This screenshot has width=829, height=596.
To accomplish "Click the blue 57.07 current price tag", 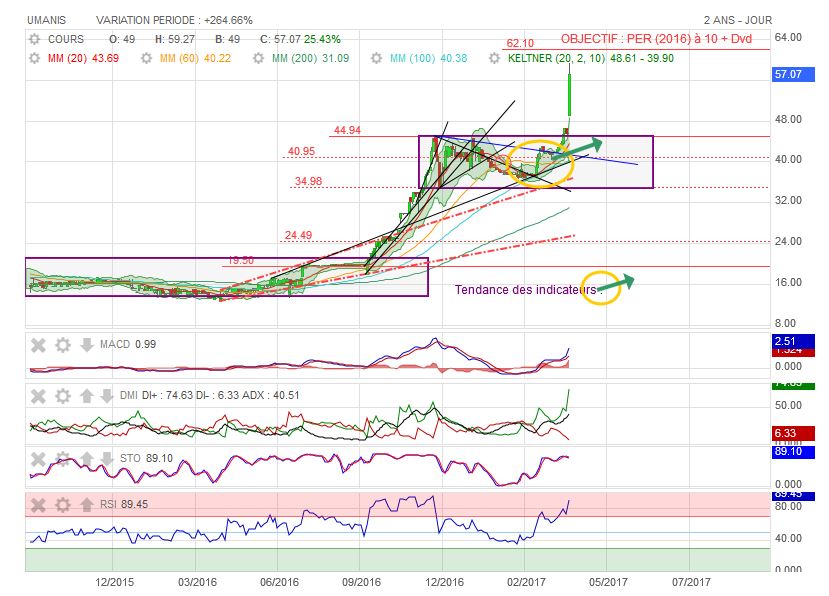I will pos(793,75).
